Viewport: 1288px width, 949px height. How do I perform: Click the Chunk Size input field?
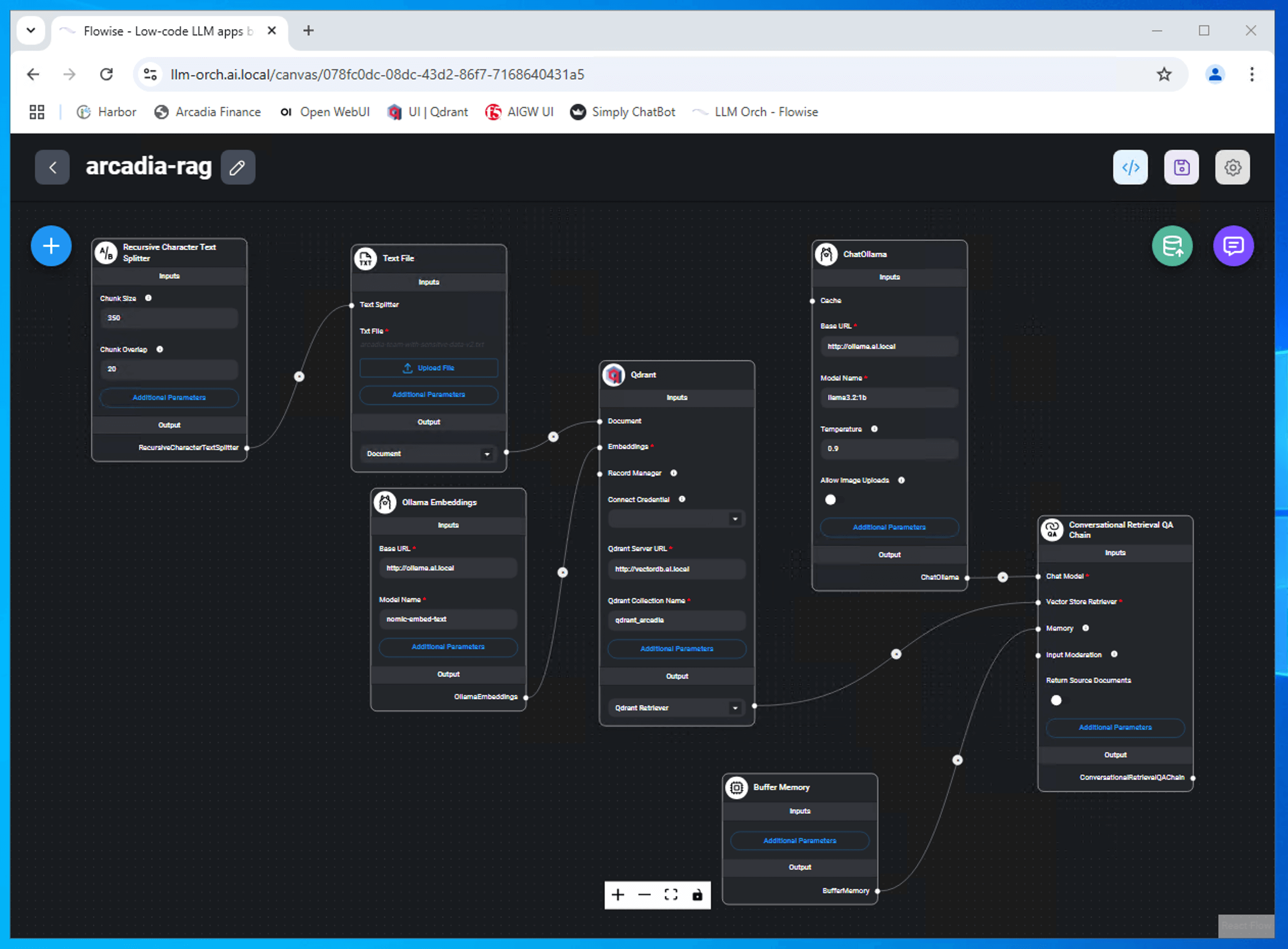(169, 318)
